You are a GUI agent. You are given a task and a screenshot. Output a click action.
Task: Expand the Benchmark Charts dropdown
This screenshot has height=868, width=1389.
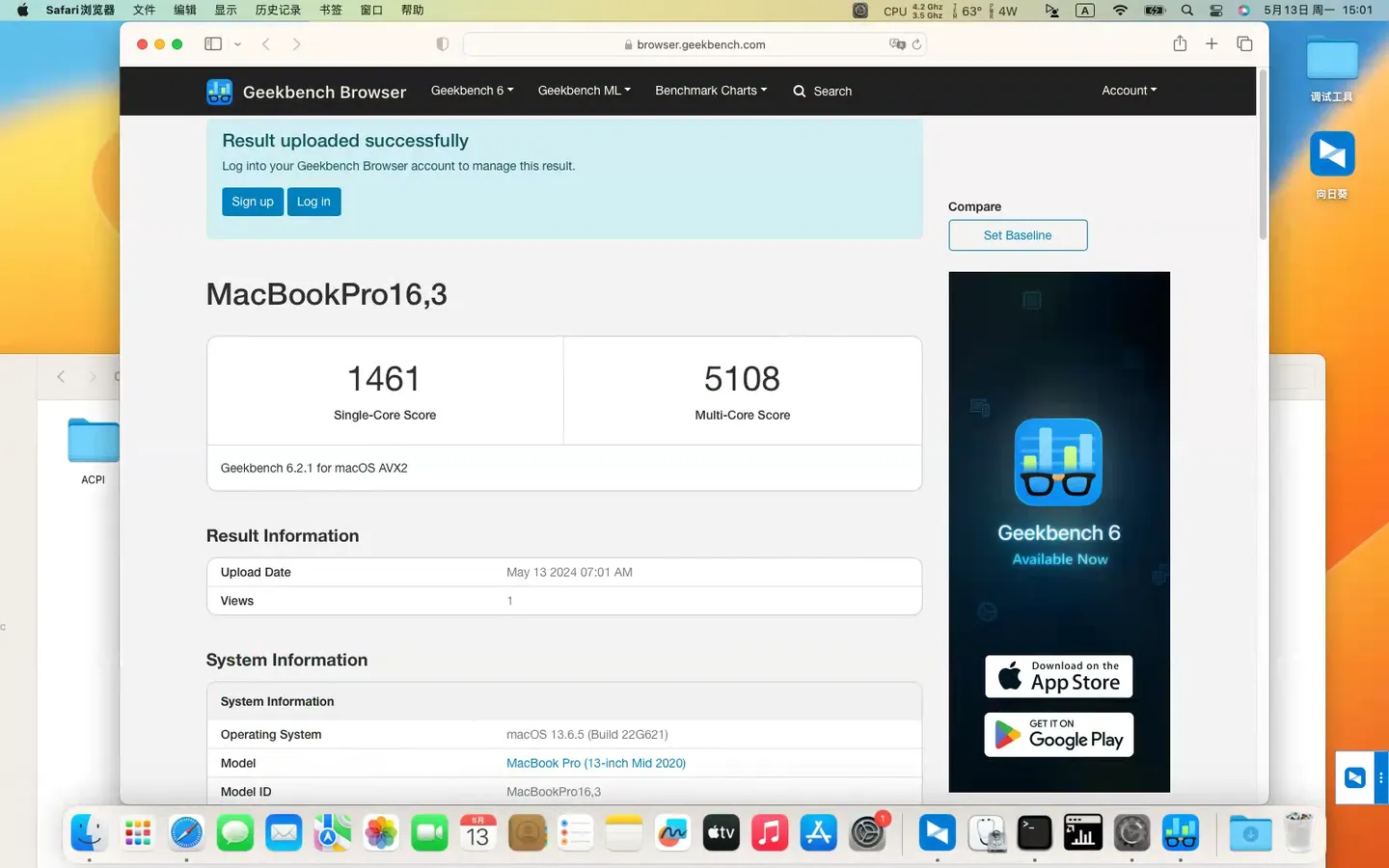coord(710,91)
